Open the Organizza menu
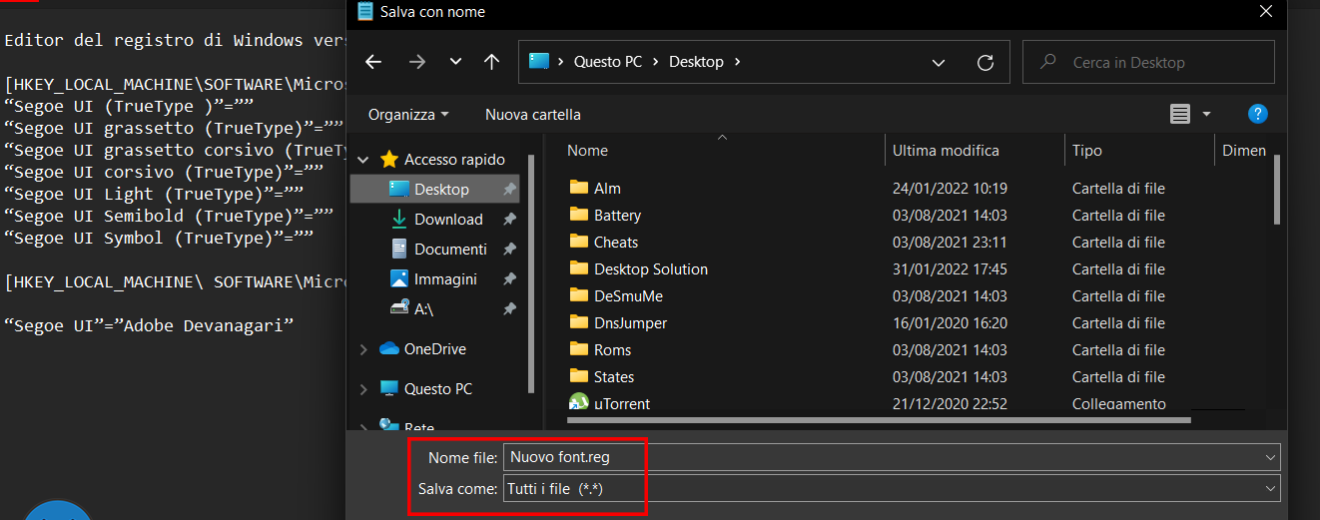Image resolution: width=1320 pixels, height=520 pixels. [x=408, y=114]
